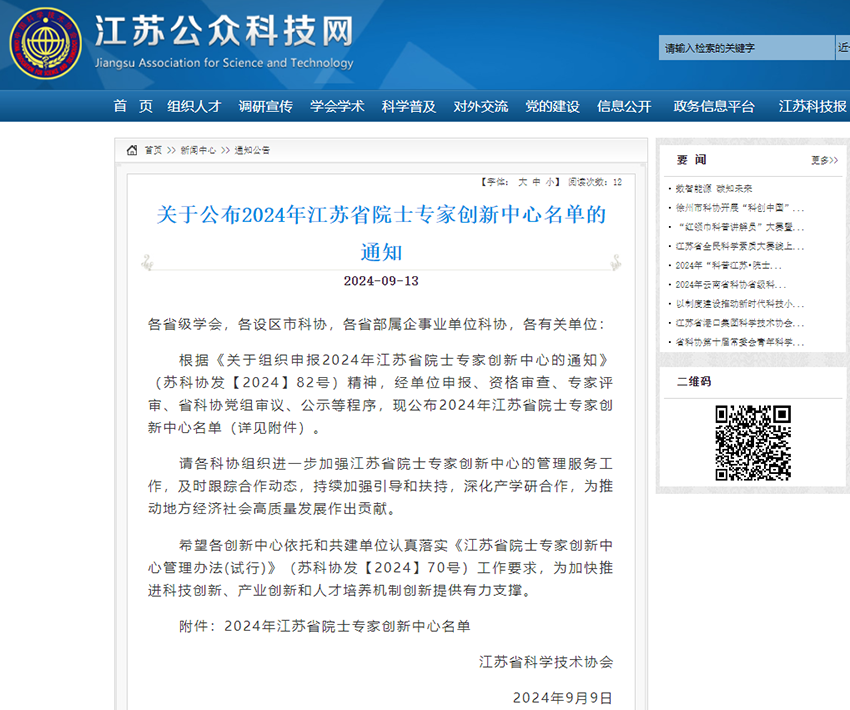850x710 pixels.
Task: Open the 组织人才 navigation menu
Action: click(x=194, y=106)
